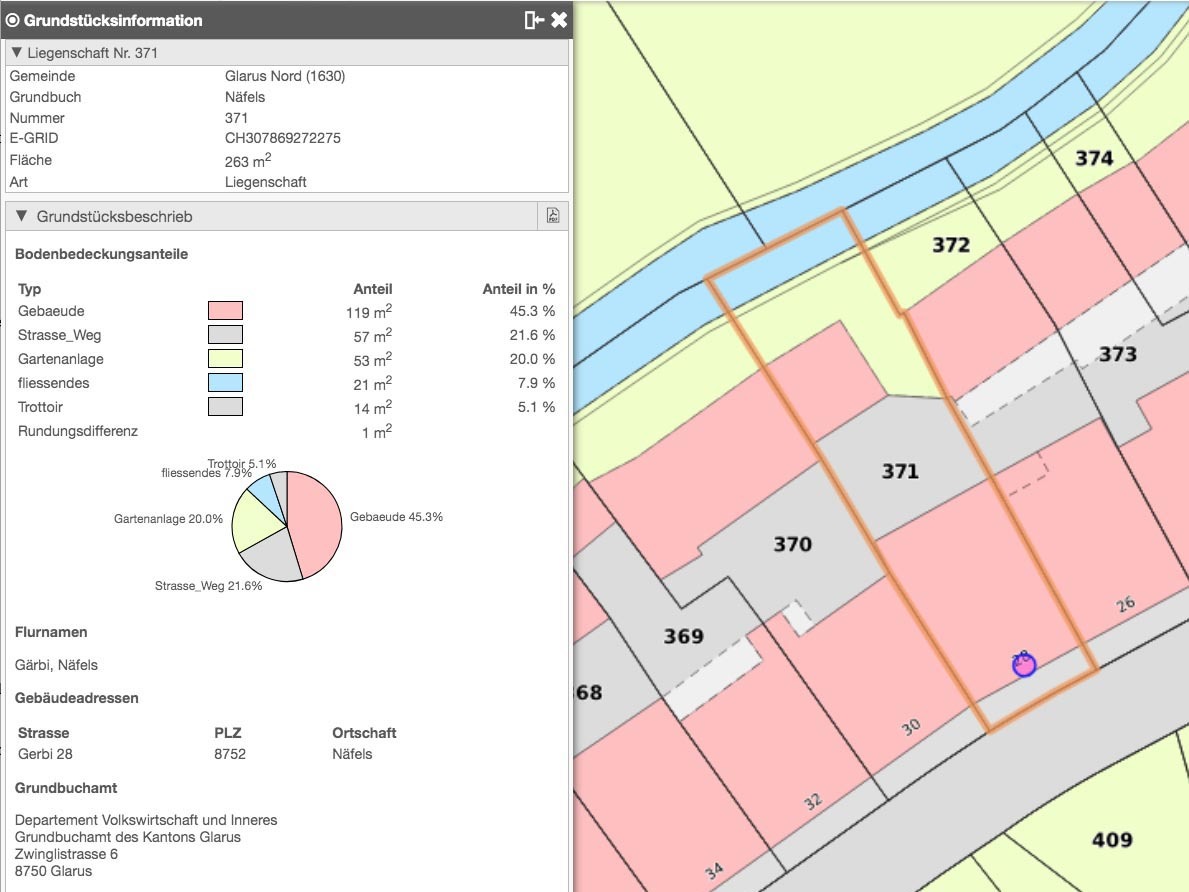This screenshot has width=1189, height=892.
Task: Collapse the Liegenschaft Nr. 371 section
Action: click(17, 53)
